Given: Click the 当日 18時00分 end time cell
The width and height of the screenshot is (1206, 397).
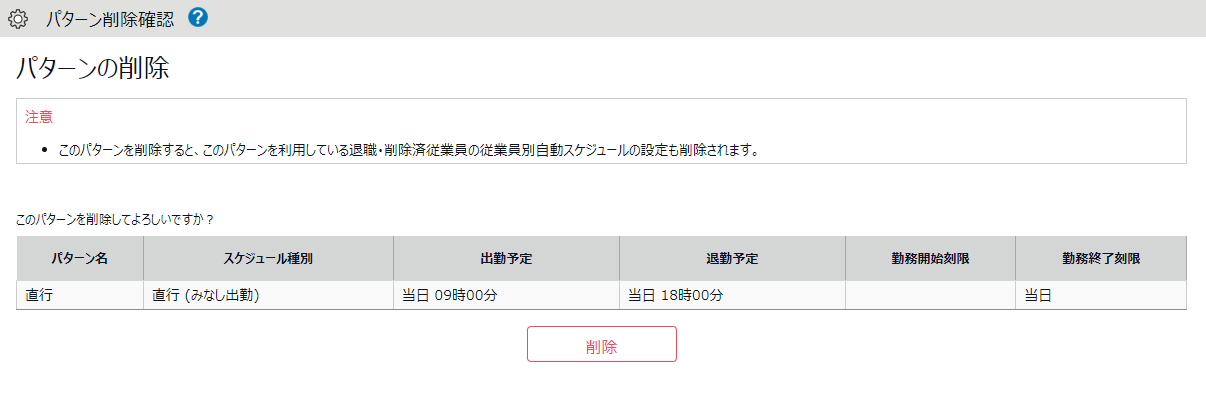Looking at the screenshot, I should pyautogui.click(x=732, y=295).
